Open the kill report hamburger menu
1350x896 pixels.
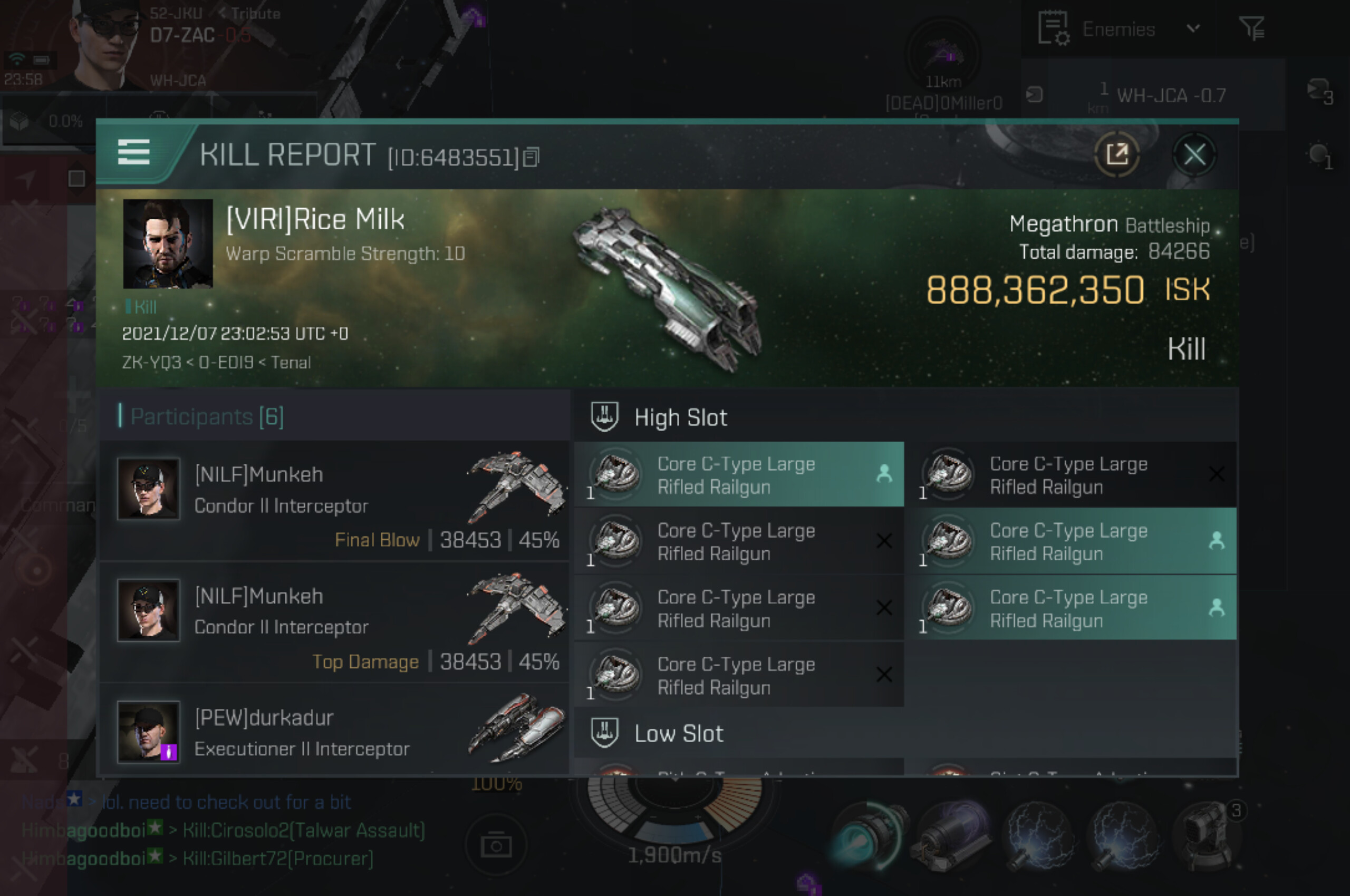click(133, 152)
